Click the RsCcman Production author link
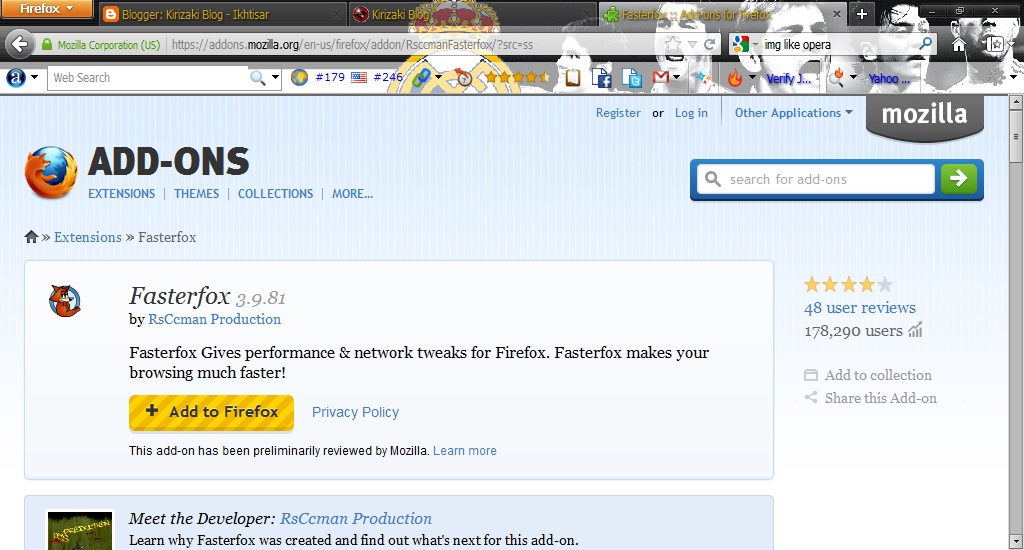 point(214,319)
